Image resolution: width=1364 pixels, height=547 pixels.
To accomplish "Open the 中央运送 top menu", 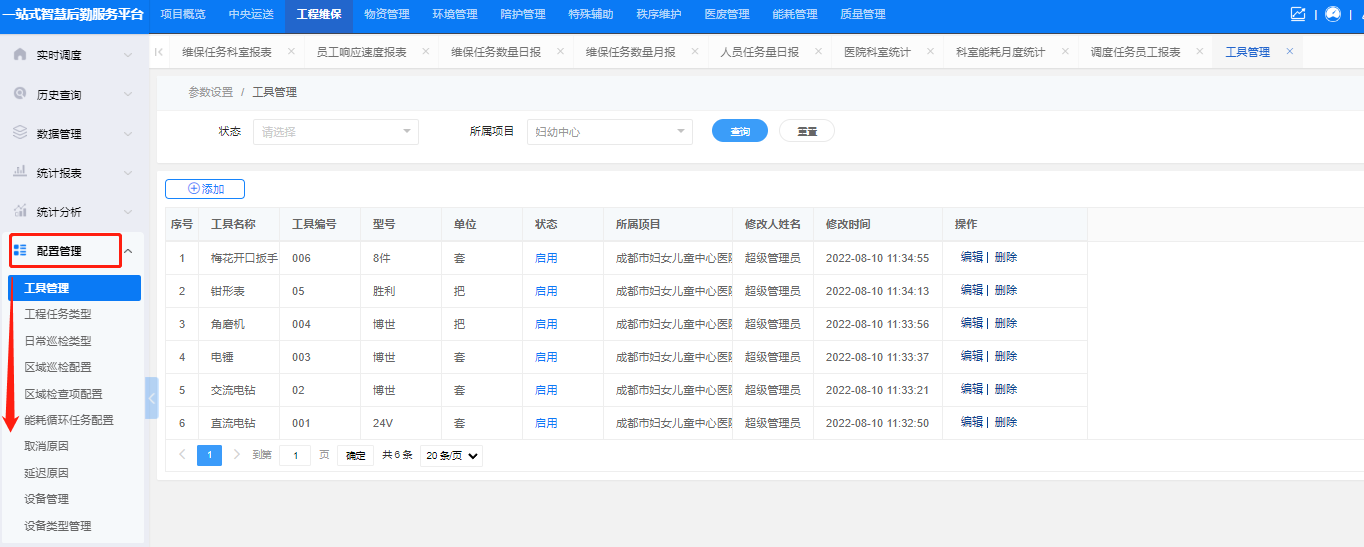I will 250,14.
